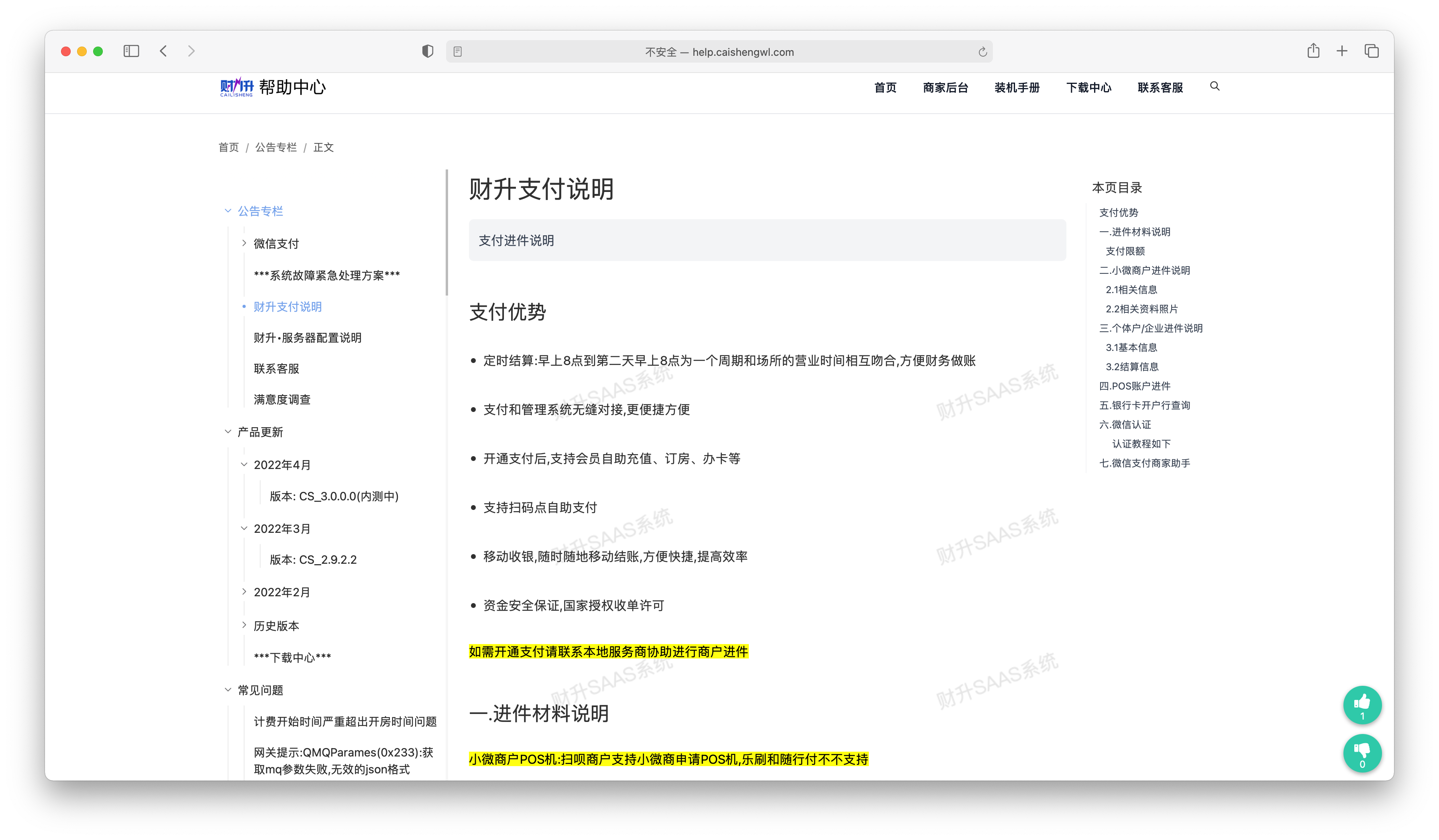Viewport: 1439px width, 840px height.
Task: Jump to 三.个体户/企业进件说明 in contents
Action: tap(1151, 328)
